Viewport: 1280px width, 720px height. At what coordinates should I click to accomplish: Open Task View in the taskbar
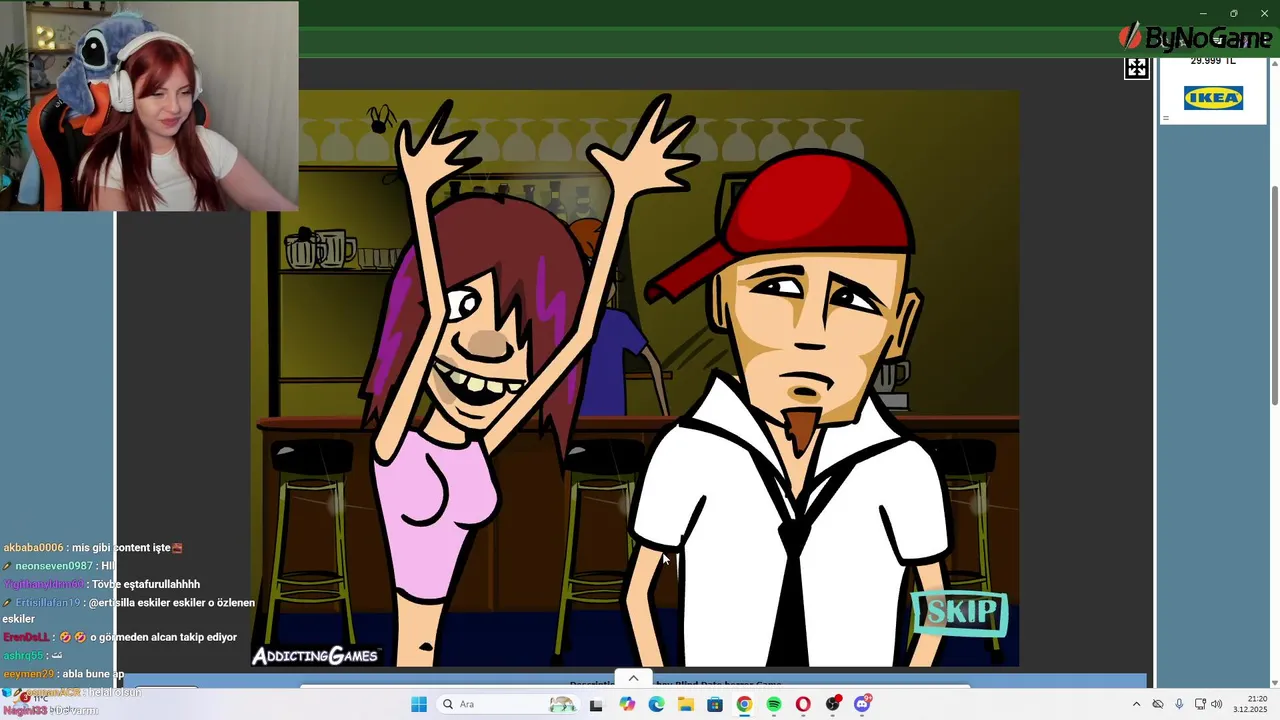pyautogui.click(x=596, y=704)
